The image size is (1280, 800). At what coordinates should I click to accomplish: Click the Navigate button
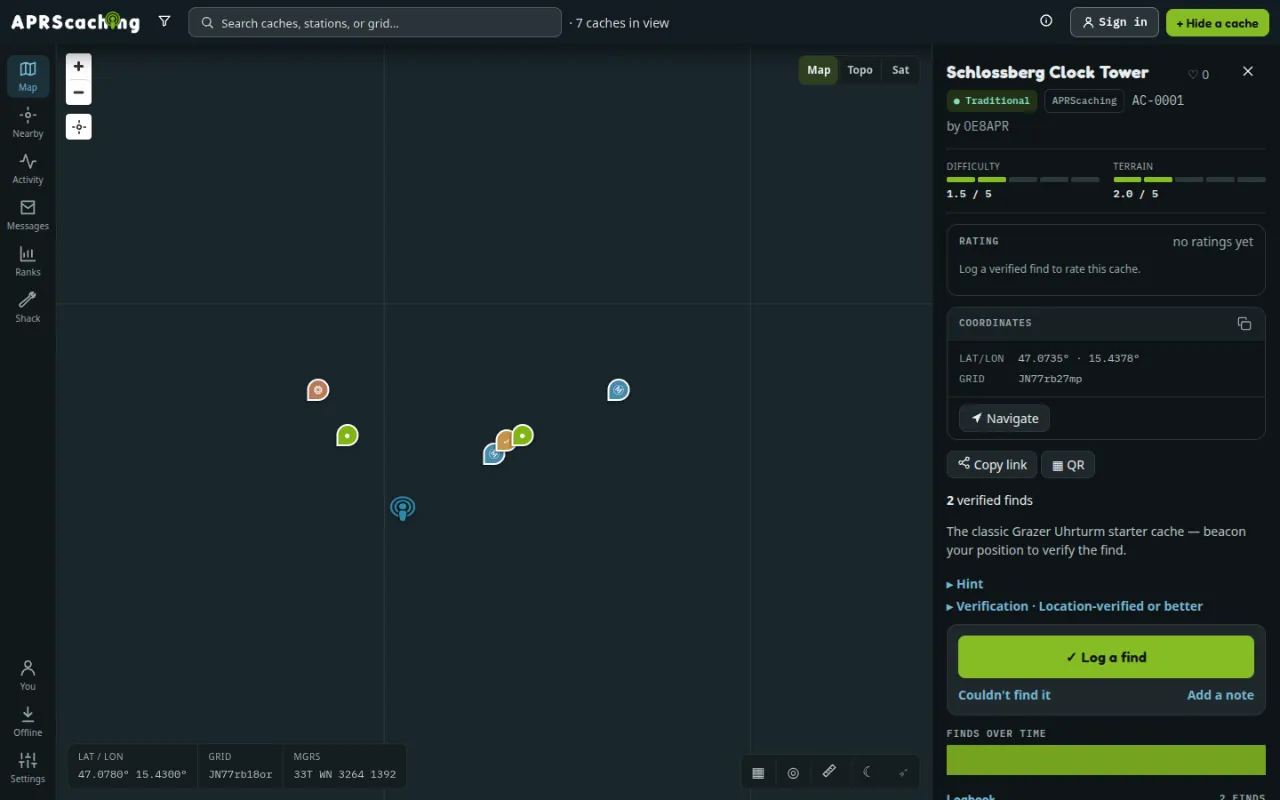(1004, 418)
